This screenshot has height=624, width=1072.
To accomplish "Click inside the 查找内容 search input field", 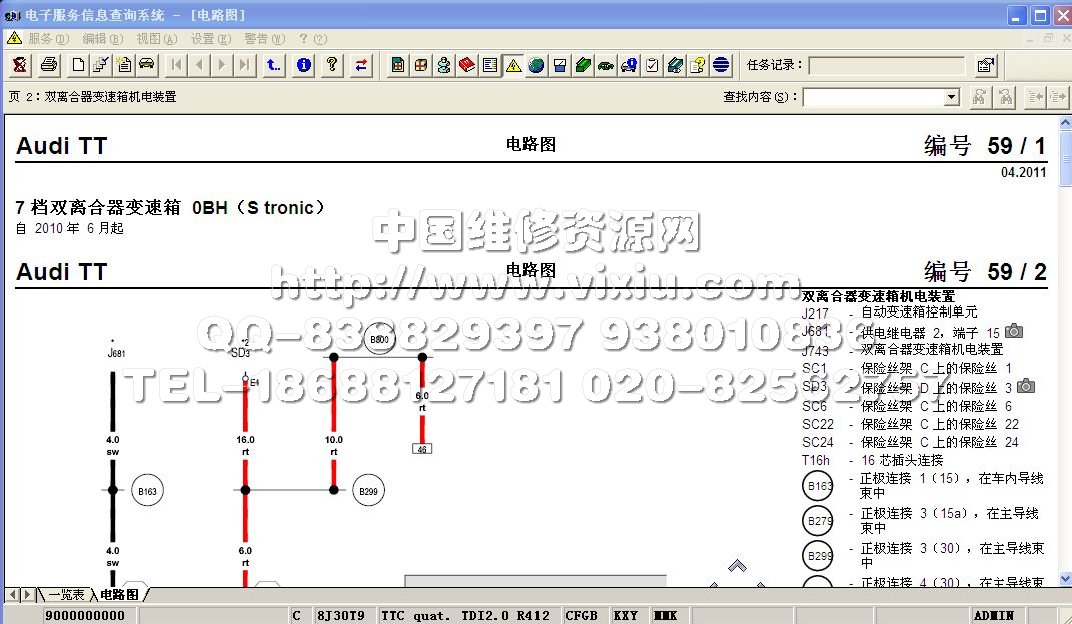I will click(872, 97).
